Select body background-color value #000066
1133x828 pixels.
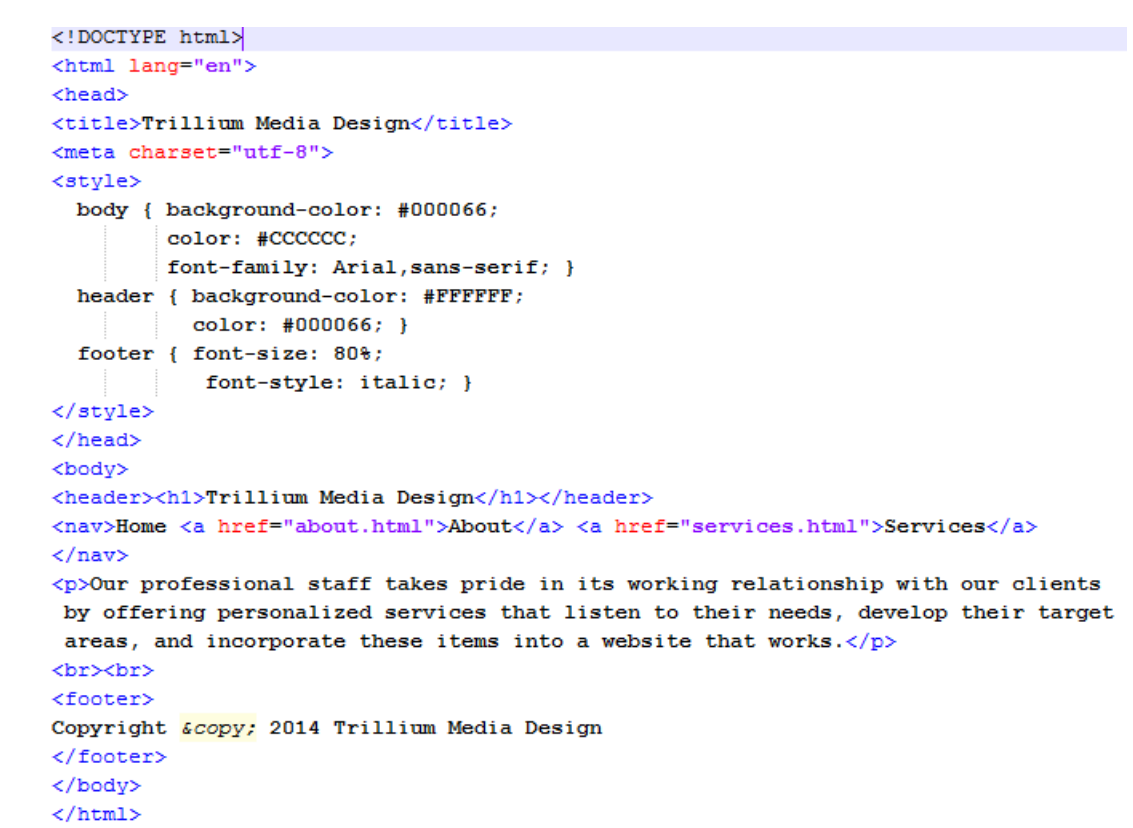[x=442, y=210]
